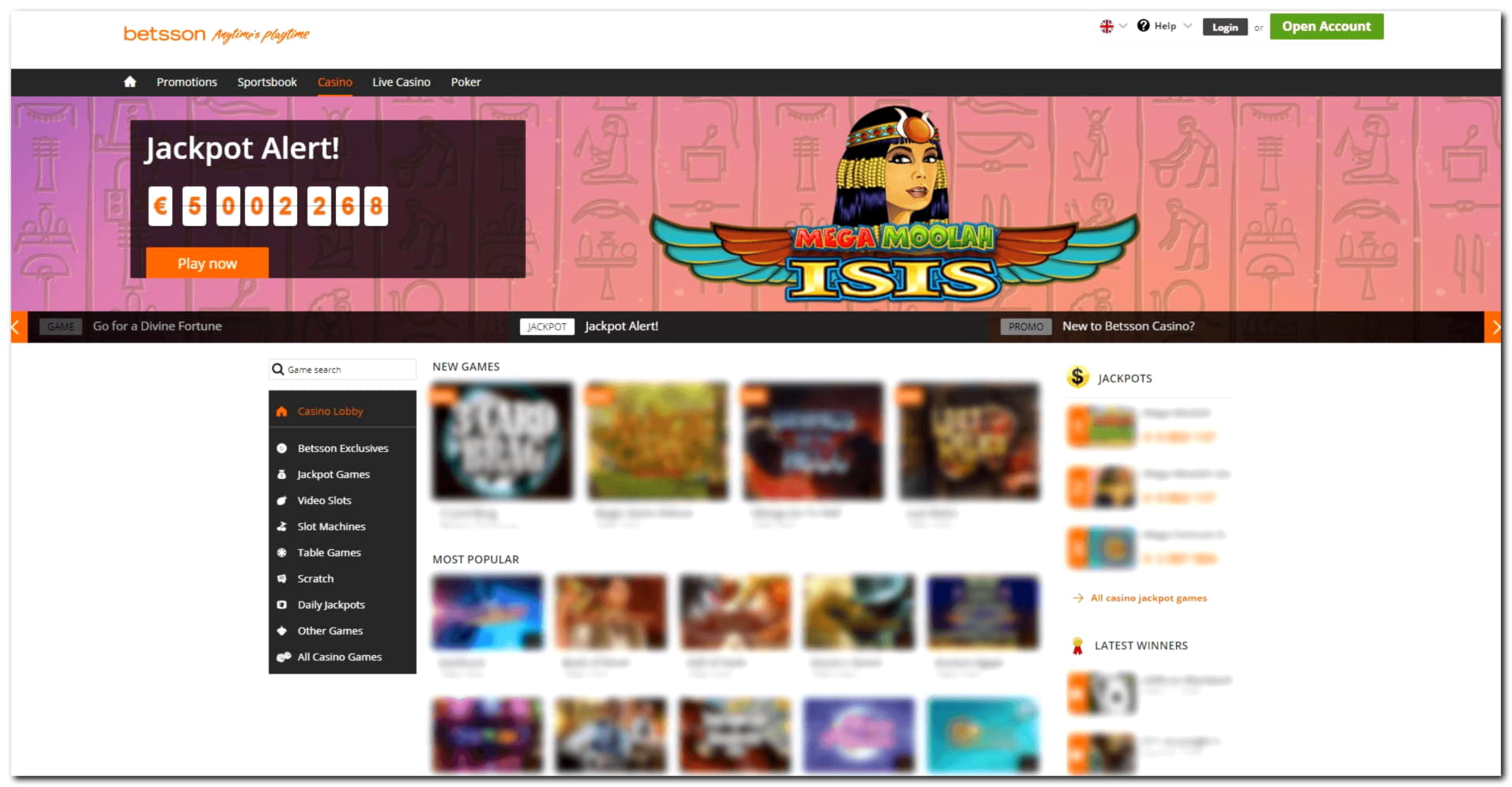This screenshot has width=1512, height=787.
Task: Click the LATEST WINNERS panel heading
Action: point(1141,646)
